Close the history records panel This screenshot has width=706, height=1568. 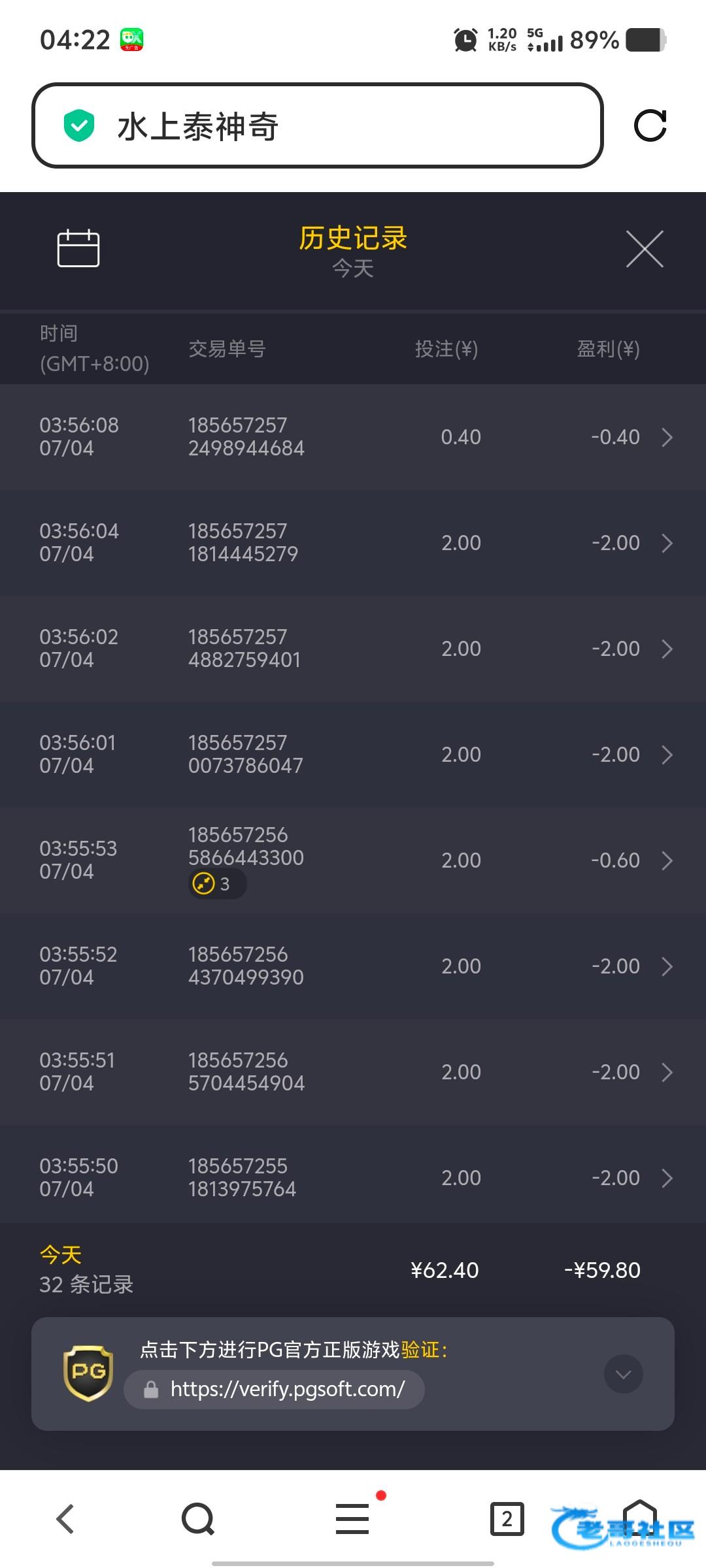pos(645,249)
